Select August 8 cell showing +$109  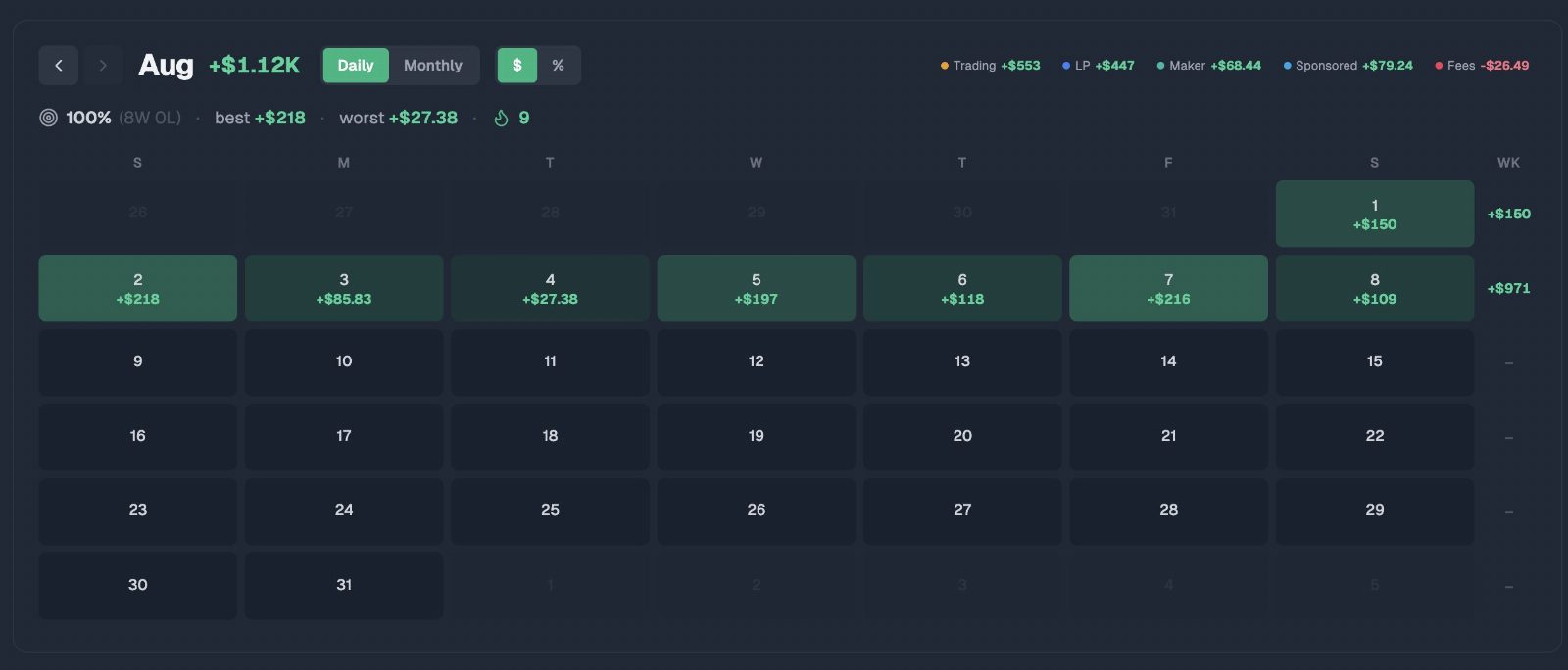(x=1375, y=288)
